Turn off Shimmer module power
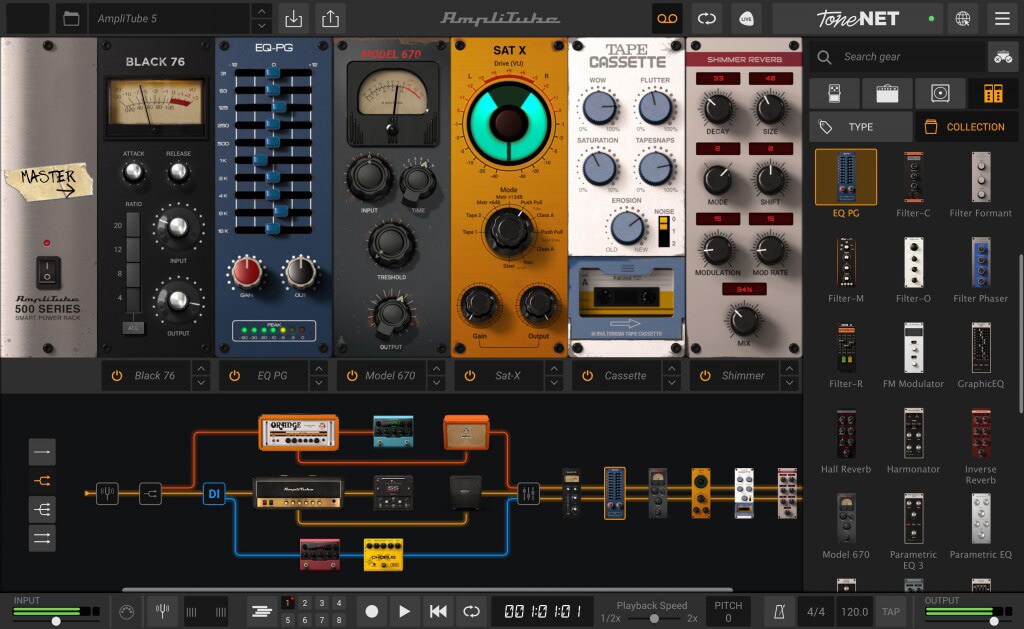Viewport: 1024px width, 629px height. click(705, 376)
